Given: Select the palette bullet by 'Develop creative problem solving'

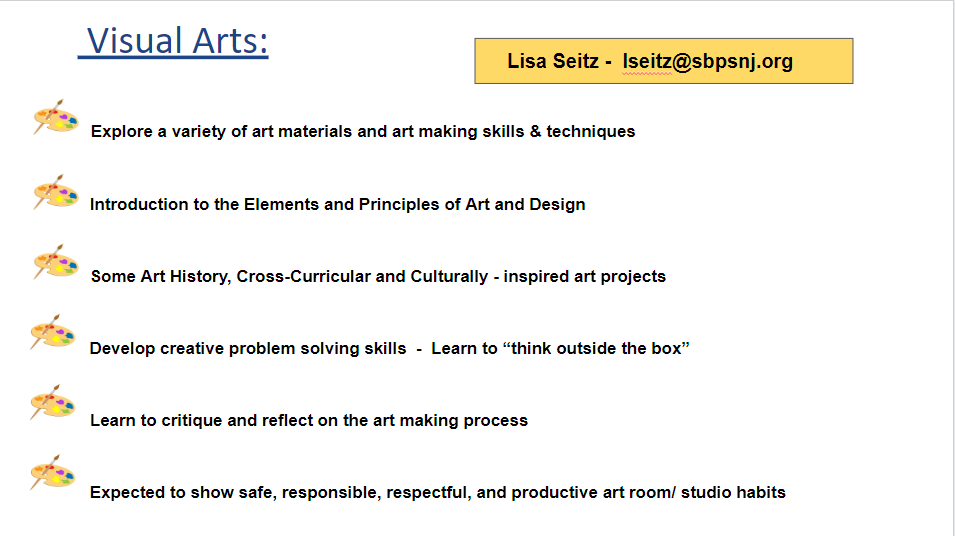Looking at the screenshot, I should pos(52,332).
